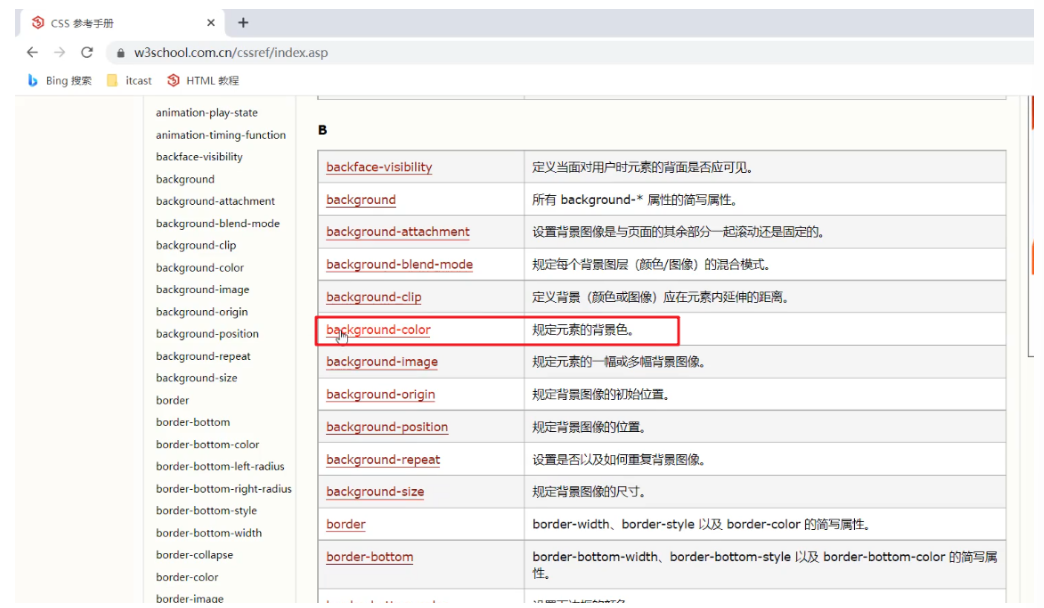The image size is (1044, 608).
Task: Click the browser back arrow
Action: [x=32, y=52]
